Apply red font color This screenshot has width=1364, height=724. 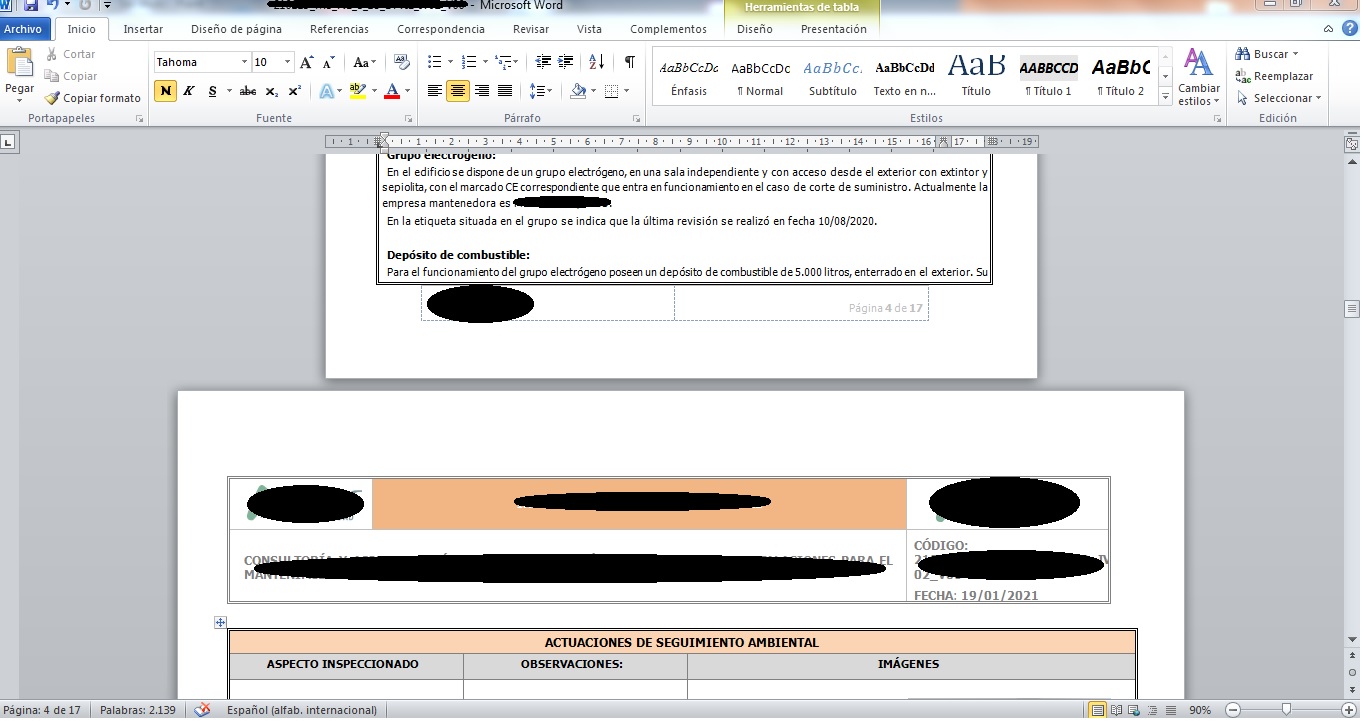click(x=391, y=91)
